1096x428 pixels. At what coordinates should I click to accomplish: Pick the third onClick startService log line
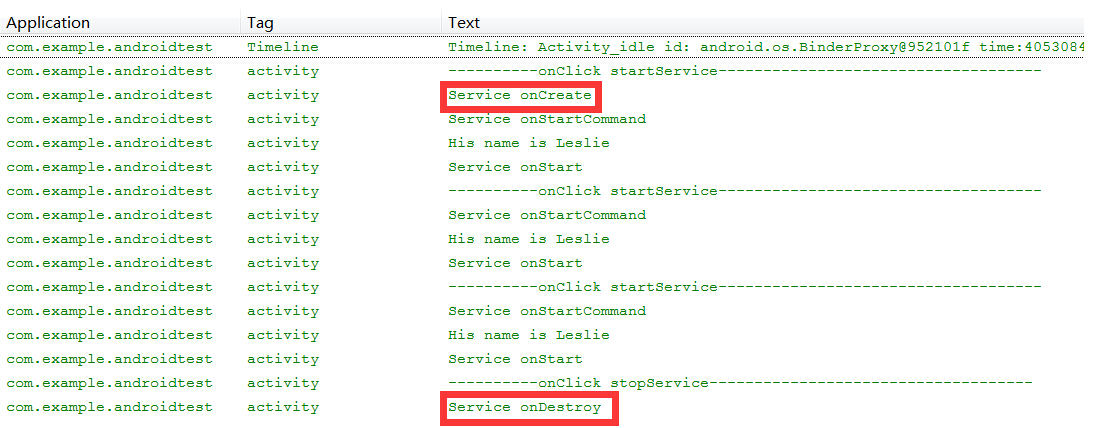[745, 287]
